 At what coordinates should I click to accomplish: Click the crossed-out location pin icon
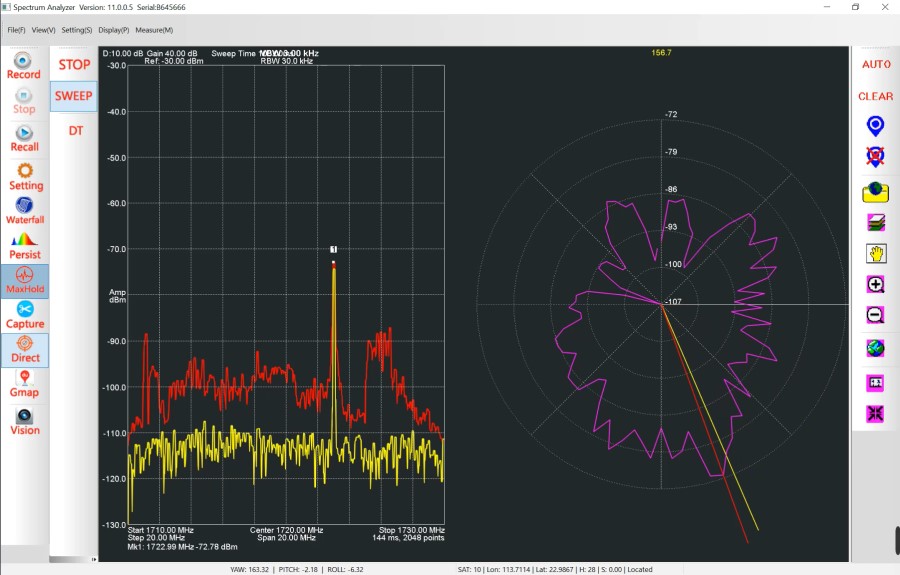pyautogui.click(x=875, y=157)
